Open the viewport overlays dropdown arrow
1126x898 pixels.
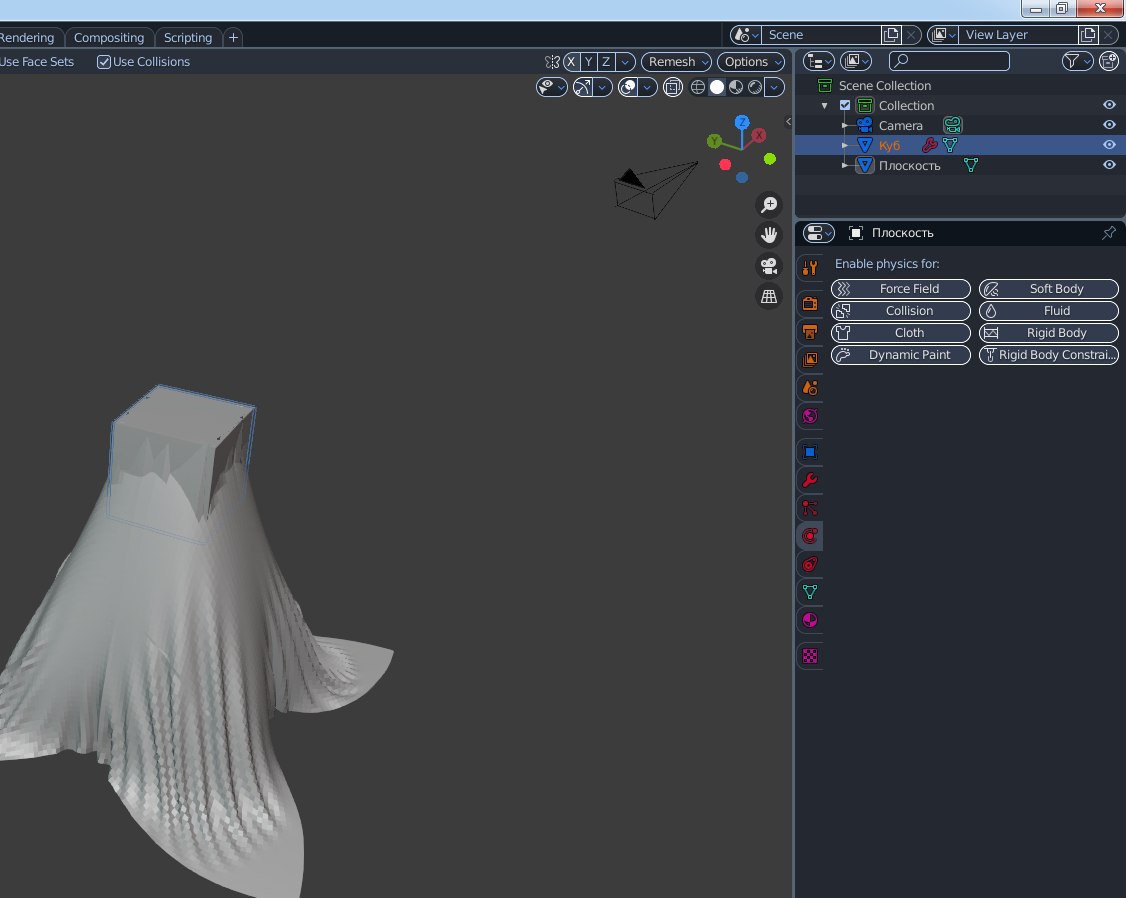(648, 88)
